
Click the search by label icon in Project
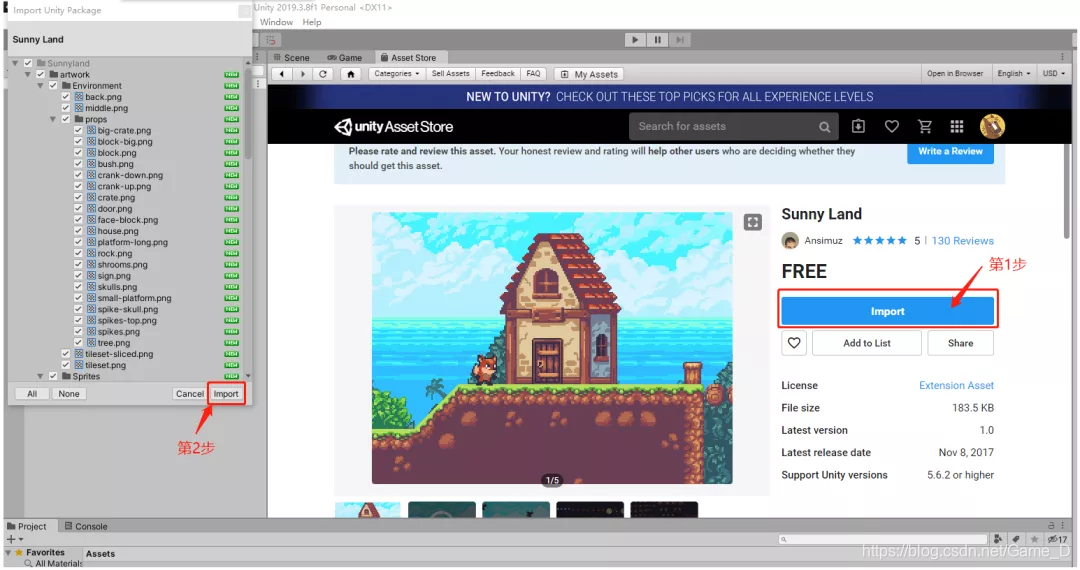click(1016, 539)
